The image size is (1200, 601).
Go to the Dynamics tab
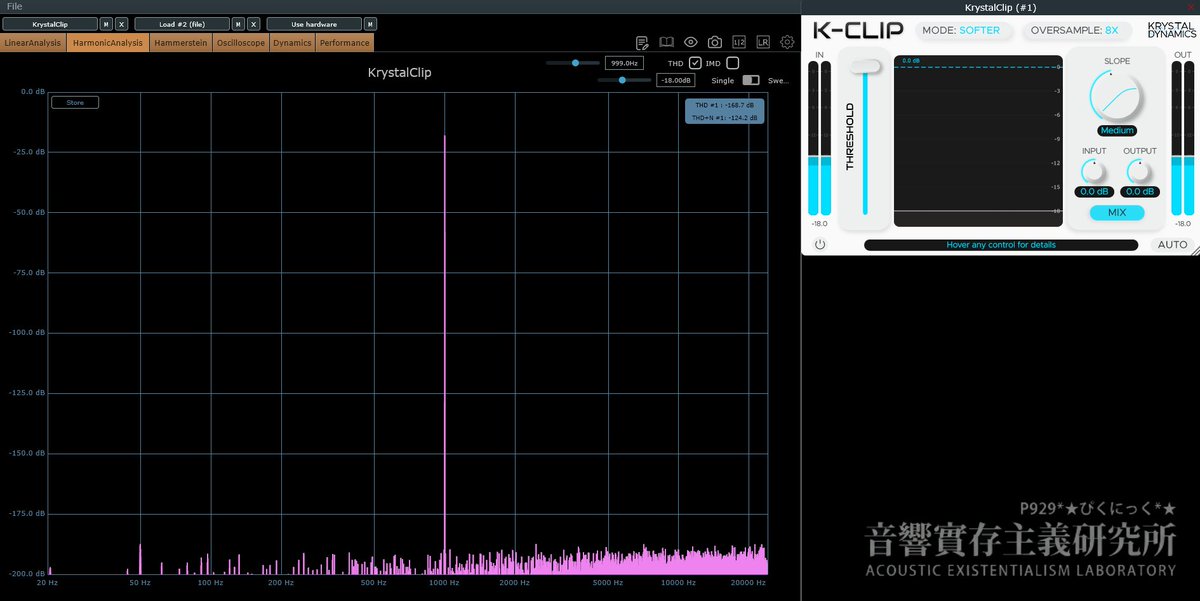(x=293, y=43)
